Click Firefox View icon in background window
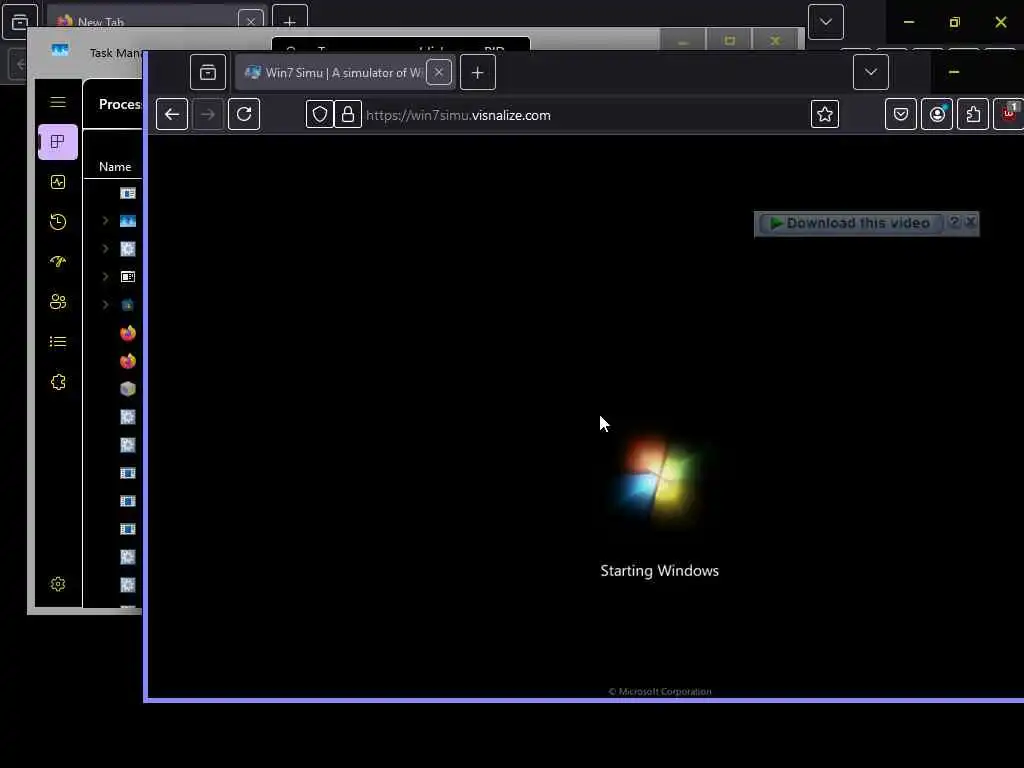The height and width of the screenshot is (768, 1024). tap(20, 22)
